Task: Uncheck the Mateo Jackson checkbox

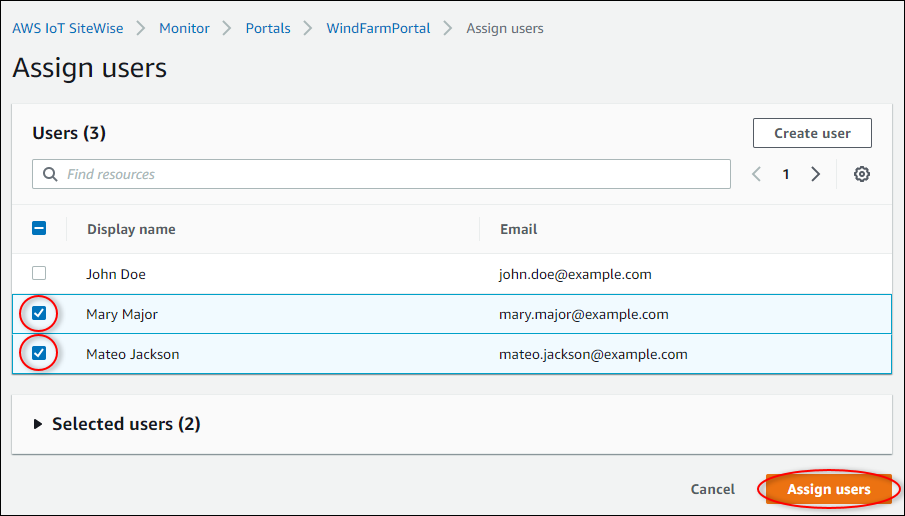Action: (39, 353)
